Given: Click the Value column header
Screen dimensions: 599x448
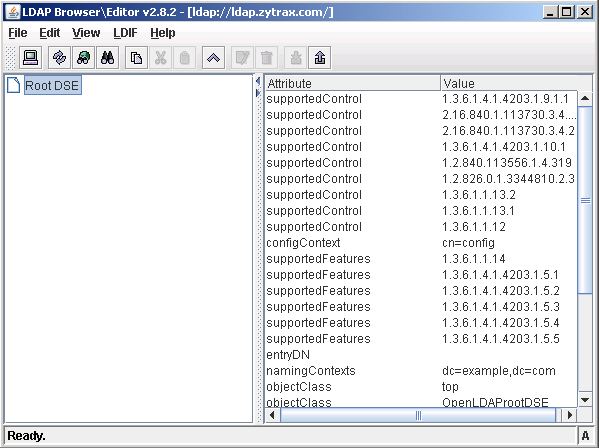Looking at the screenshot, I should point(516,83).
